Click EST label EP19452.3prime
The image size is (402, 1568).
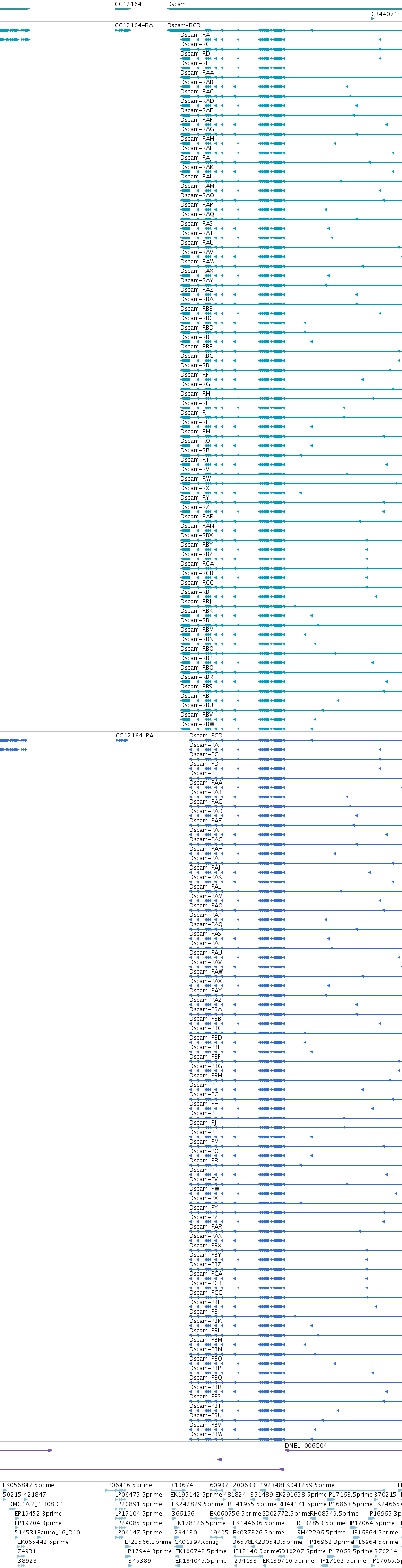[x=38, y=1513]
